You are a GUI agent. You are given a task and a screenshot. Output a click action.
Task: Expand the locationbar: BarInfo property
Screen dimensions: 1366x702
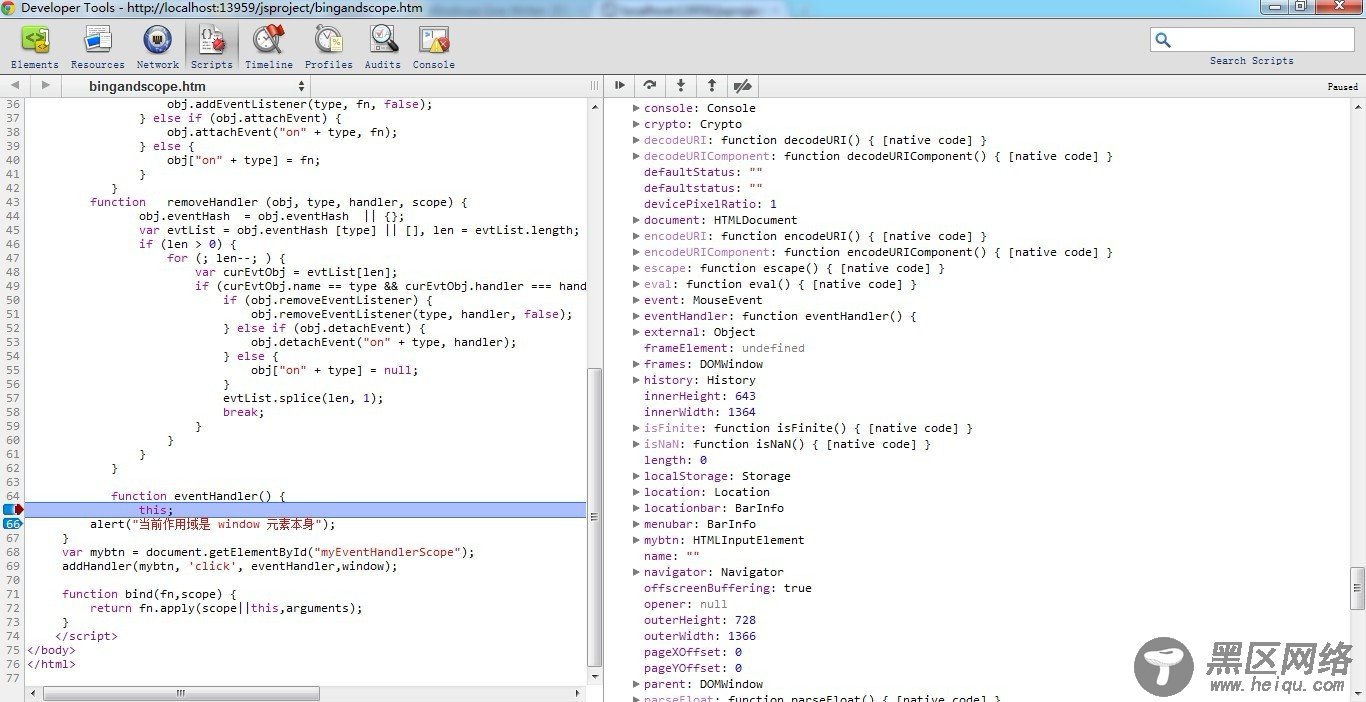pos(636,508)
